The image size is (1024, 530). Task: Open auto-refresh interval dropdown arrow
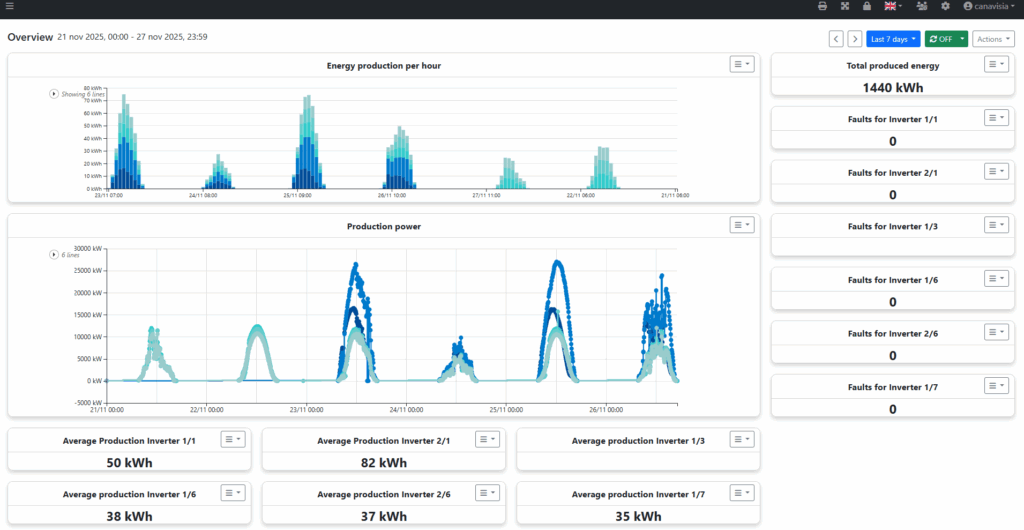click(963, 39)
